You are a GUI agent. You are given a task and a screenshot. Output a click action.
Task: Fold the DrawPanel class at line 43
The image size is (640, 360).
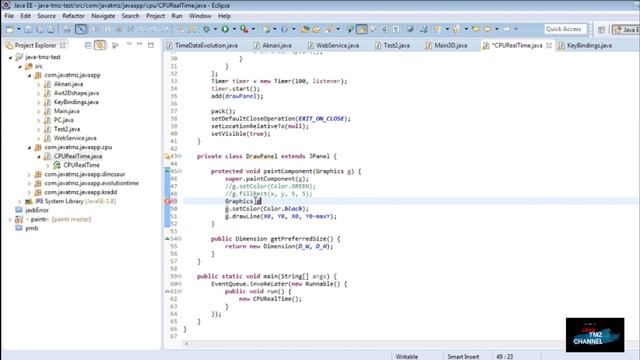click(180, 156)
